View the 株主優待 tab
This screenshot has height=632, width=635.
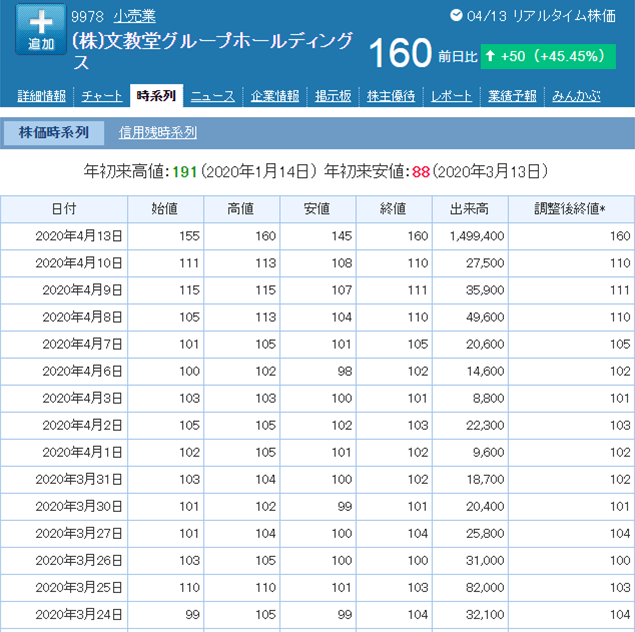coord(391,96)
